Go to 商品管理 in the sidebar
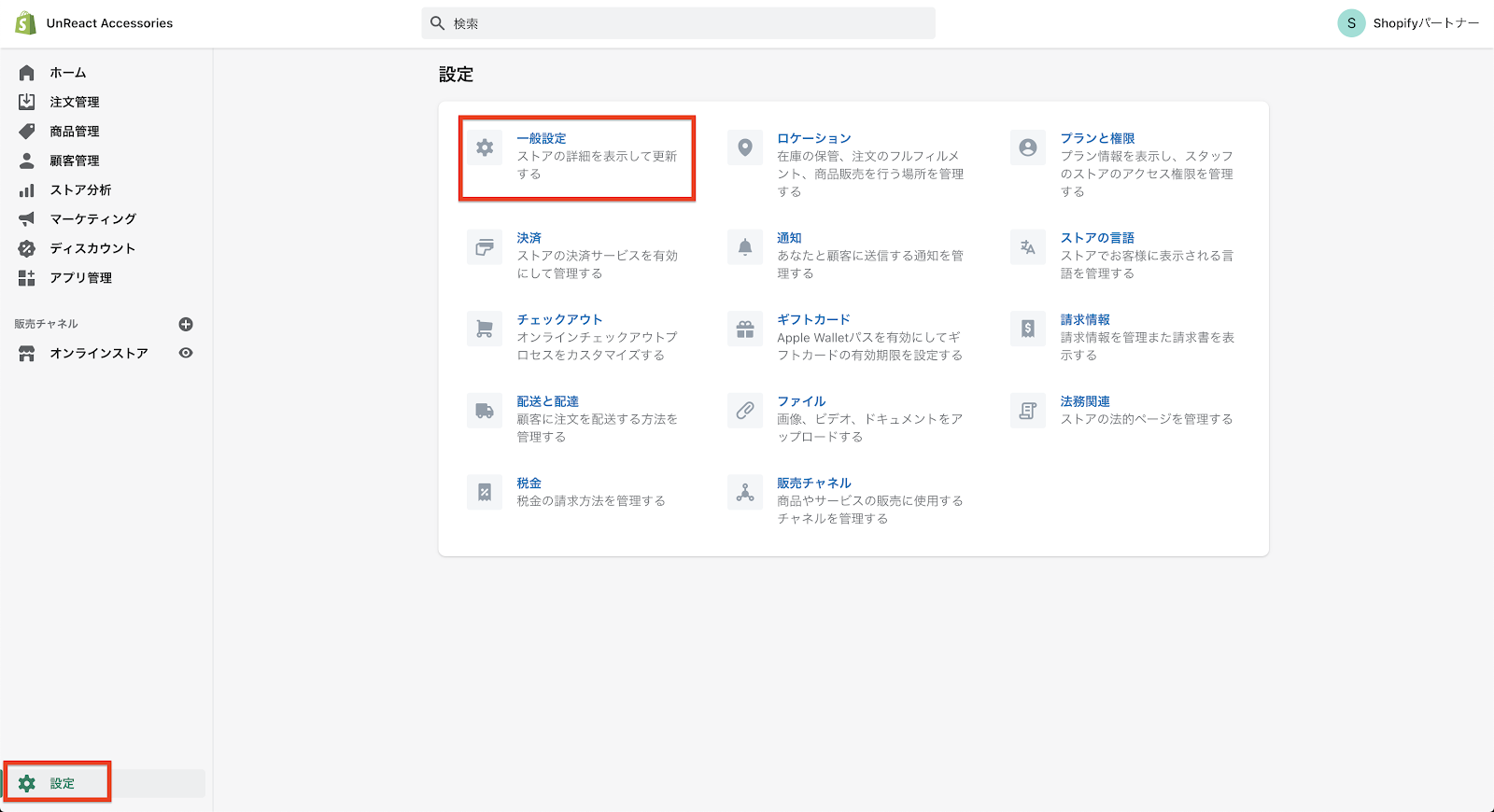Image resolution: width=1494 pixels, height=812 pixels. pyautogui.click(x=75, y=132)
